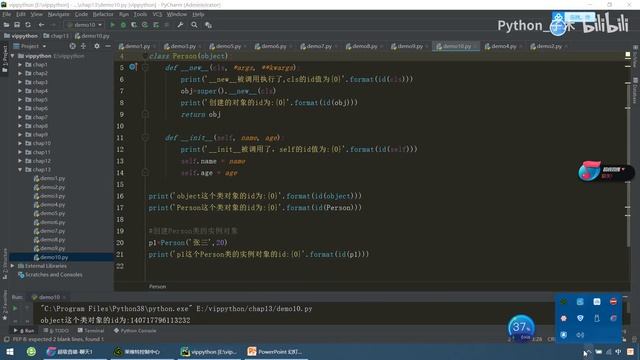The image size is (640, 360).
Task: Start debugging with the green bug icon
Action: pos(123,25)
